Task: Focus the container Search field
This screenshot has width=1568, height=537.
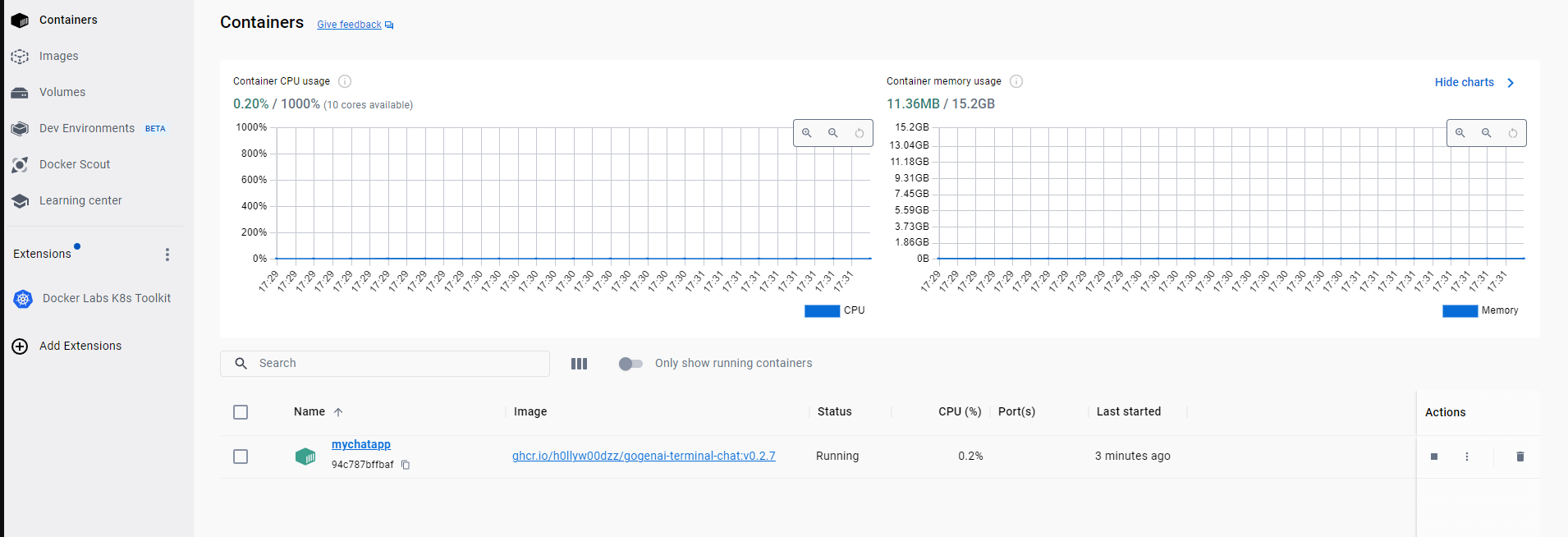Action: (385, 364)
